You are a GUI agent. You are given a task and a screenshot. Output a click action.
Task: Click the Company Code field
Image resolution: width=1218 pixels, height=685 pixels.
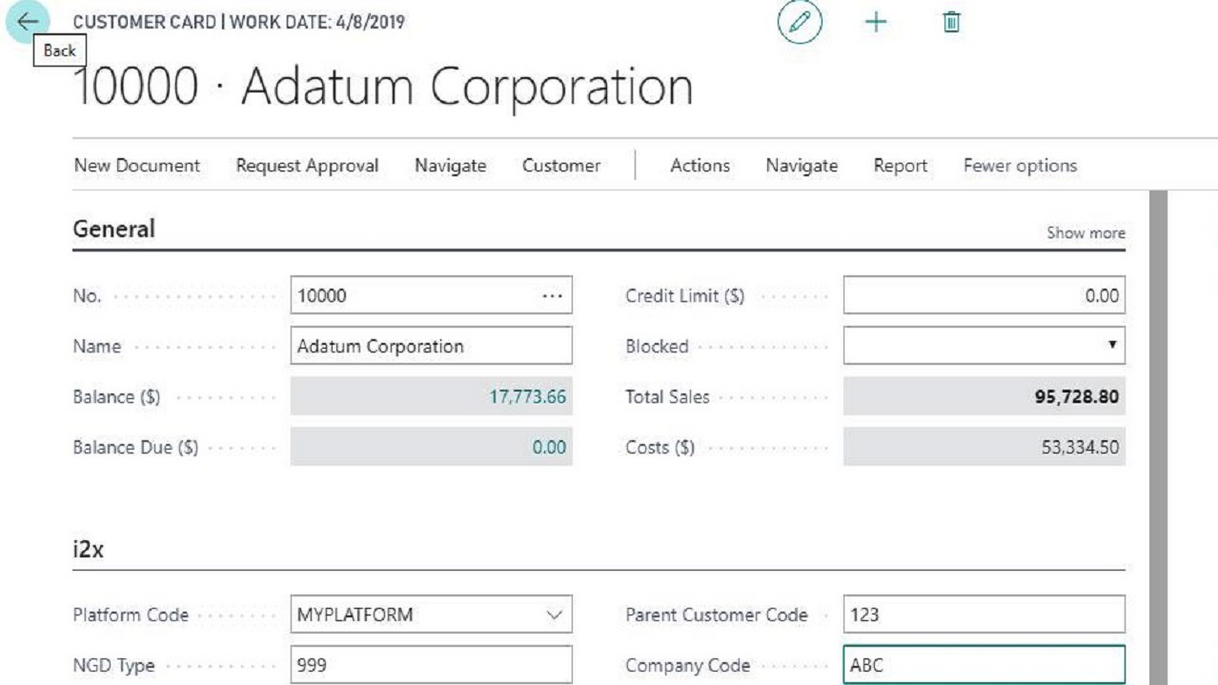(984, 665)
